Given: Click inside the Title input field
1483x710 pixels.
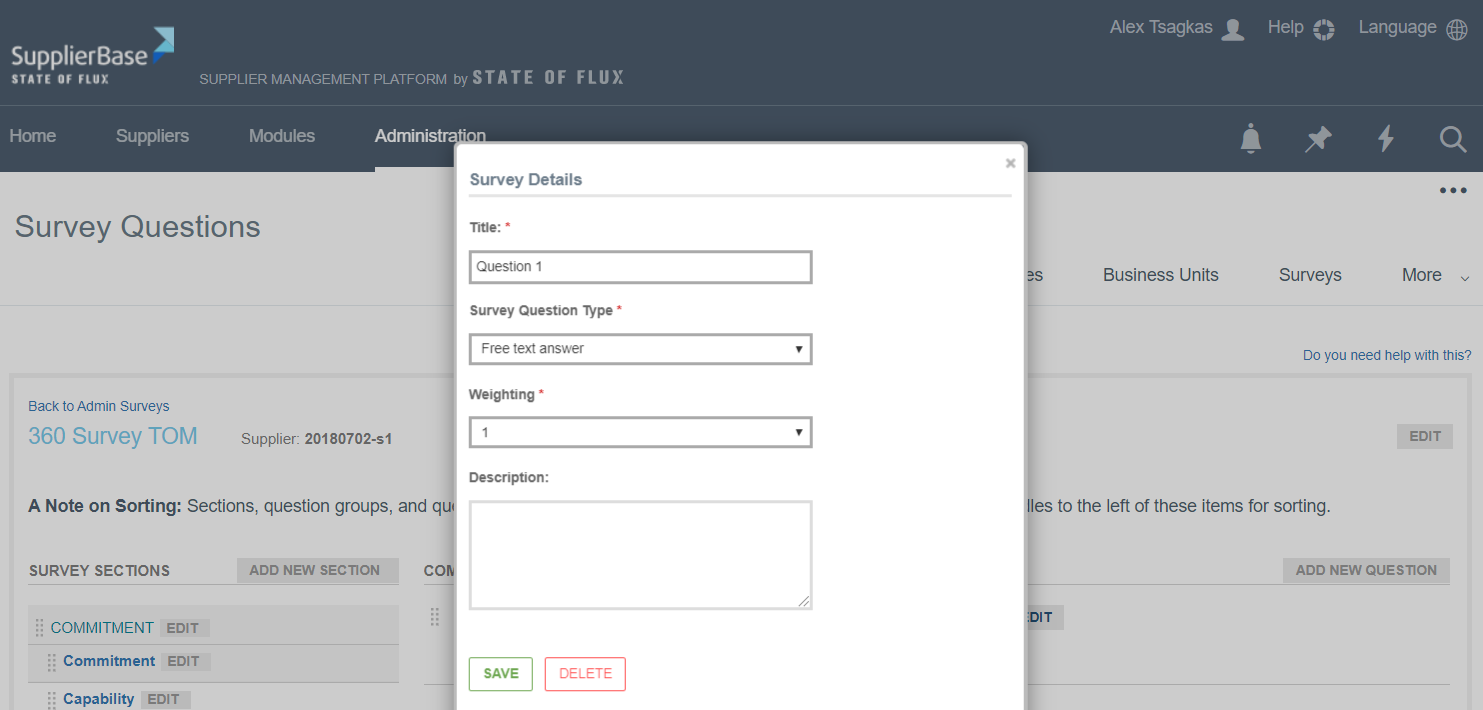Looking at the screenshot, I should click(x=640, y=267).
